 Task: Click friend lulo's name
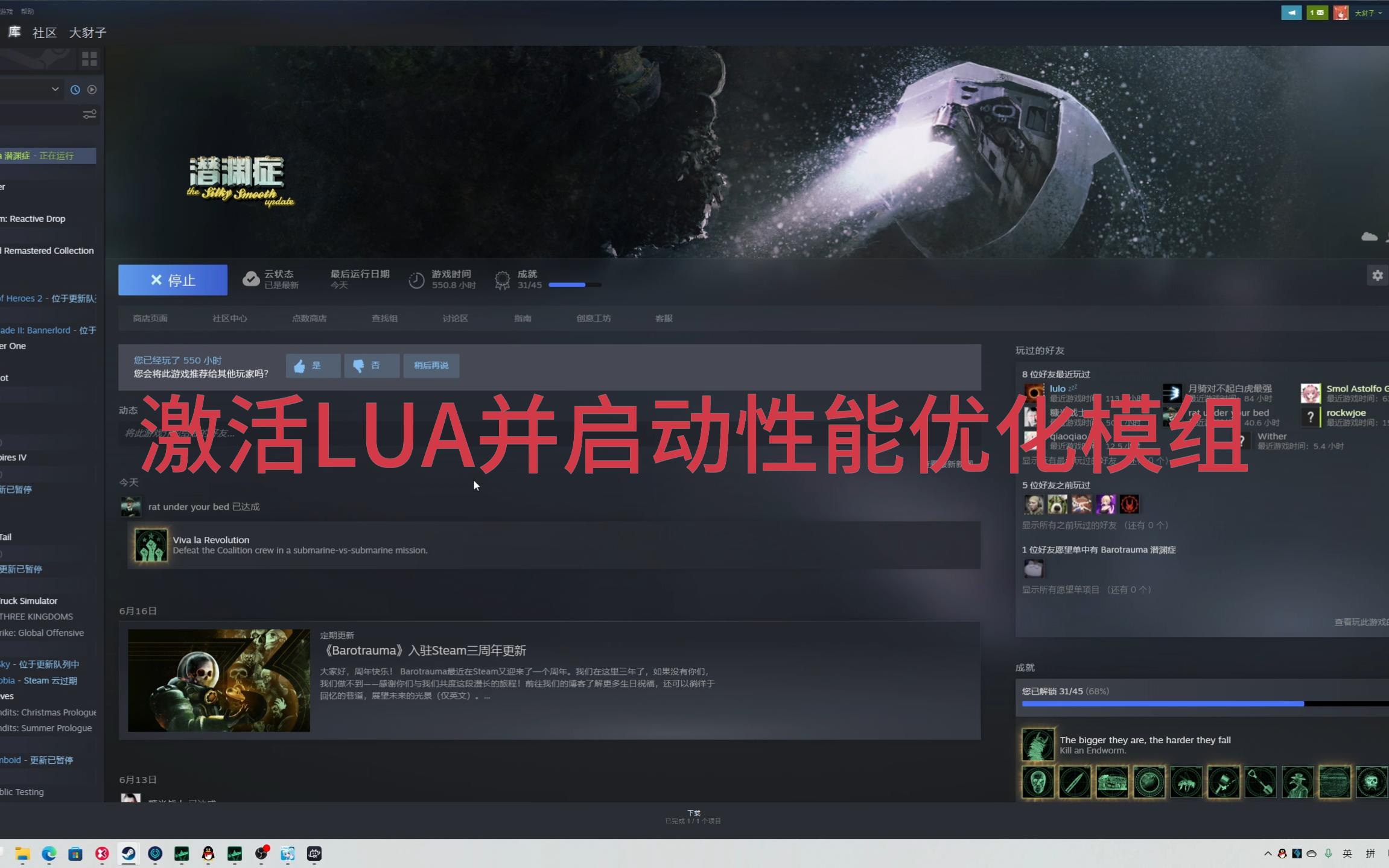point(1057,388)
